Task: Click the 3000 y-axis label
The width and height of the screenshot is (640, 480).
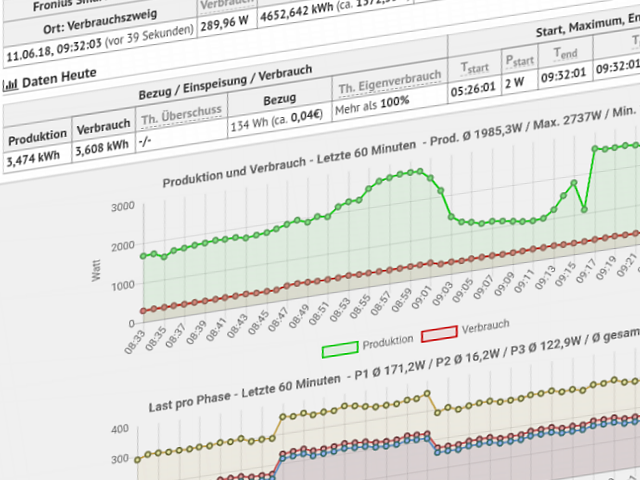Action: (x=123, y=206)
